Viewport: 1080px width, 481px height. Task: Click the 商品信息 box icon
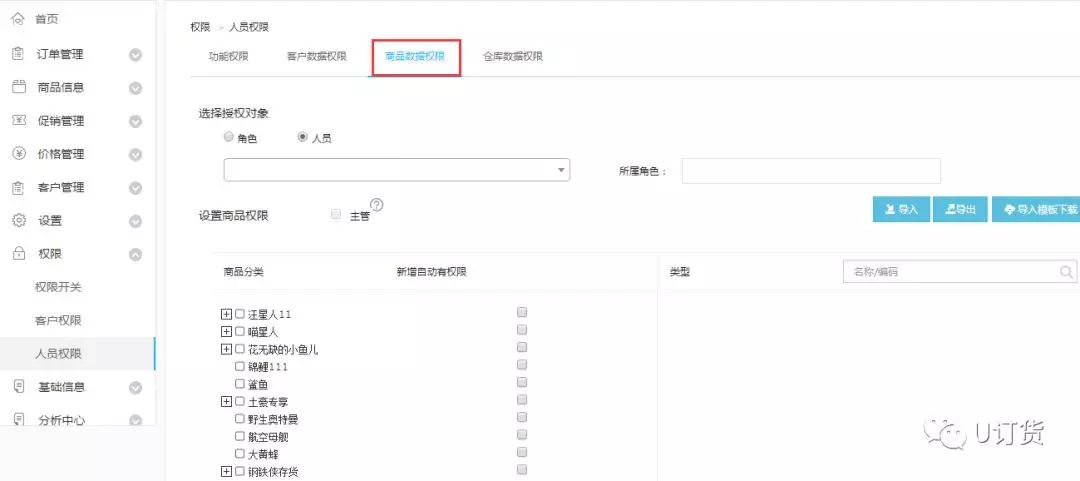[19, 87]
